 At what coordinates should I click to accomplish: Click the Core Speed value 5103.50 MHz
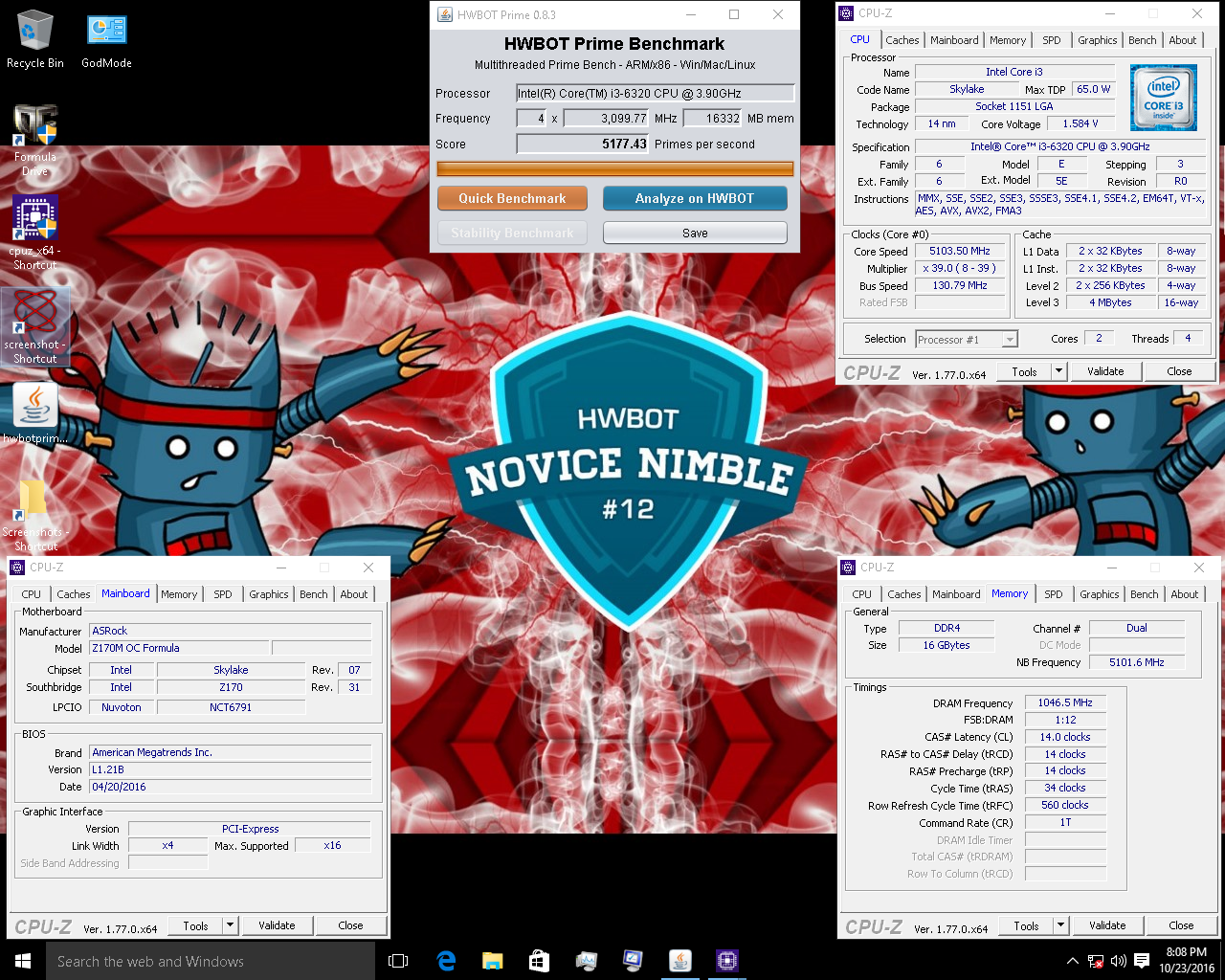(959, 251)
